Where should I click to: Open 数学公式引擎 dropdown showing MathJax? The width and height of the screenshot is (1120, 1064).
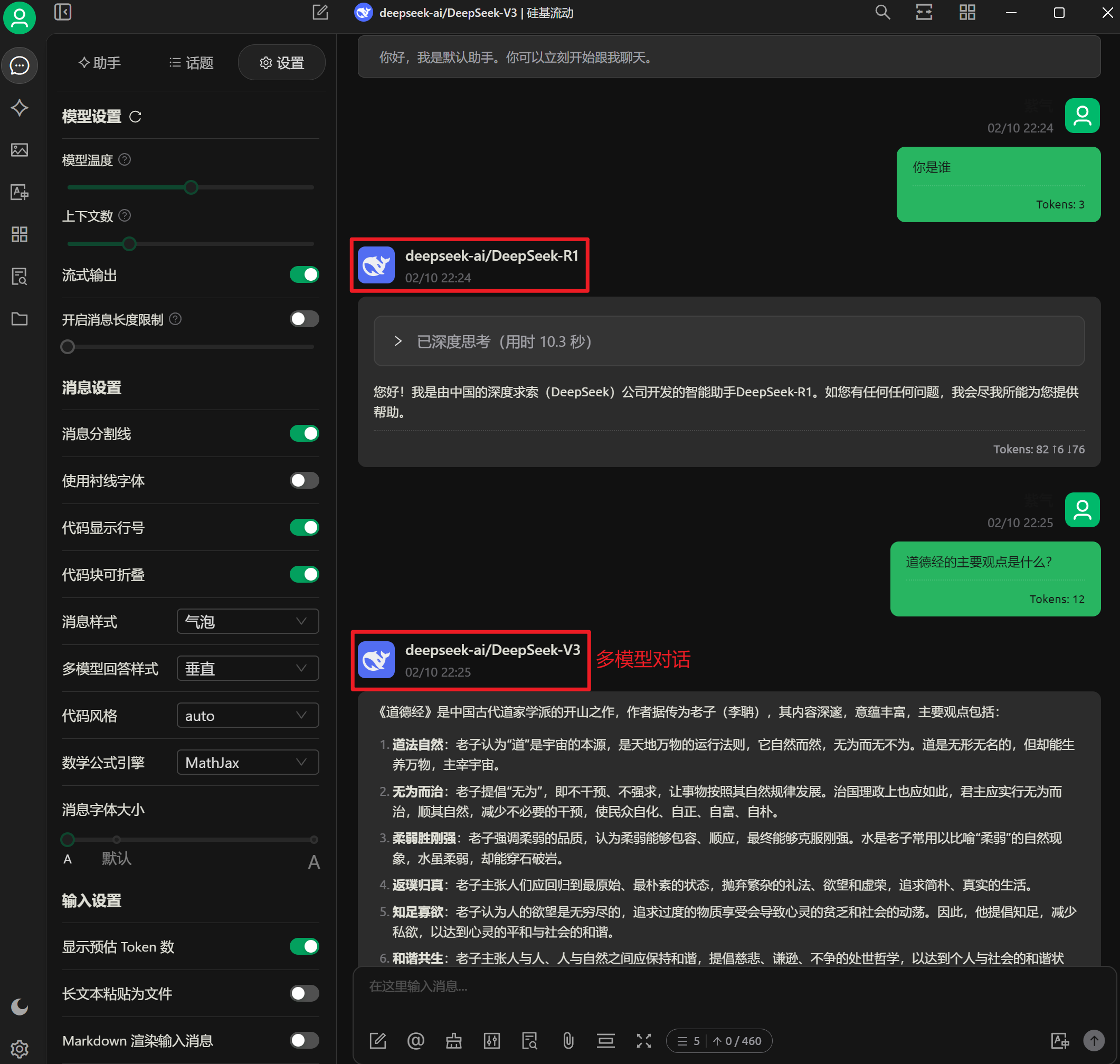click(x=248, y=762)
